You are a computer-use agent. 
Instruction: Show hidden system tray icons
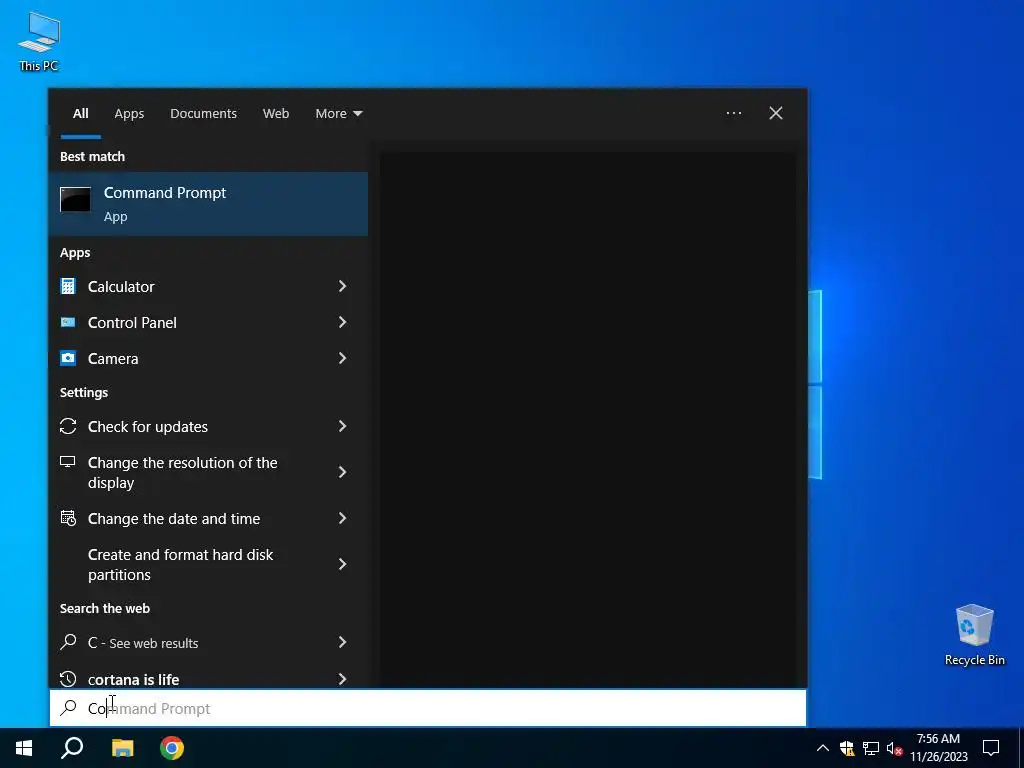click(x=823, y=748)
